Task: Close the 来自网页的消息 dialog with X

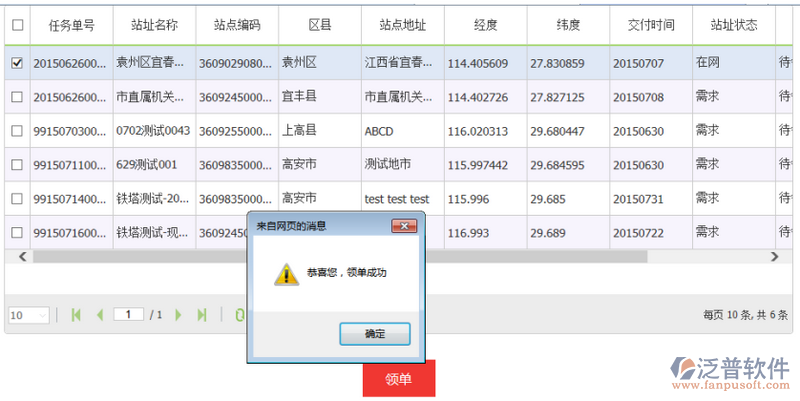Action: point(405,226)
